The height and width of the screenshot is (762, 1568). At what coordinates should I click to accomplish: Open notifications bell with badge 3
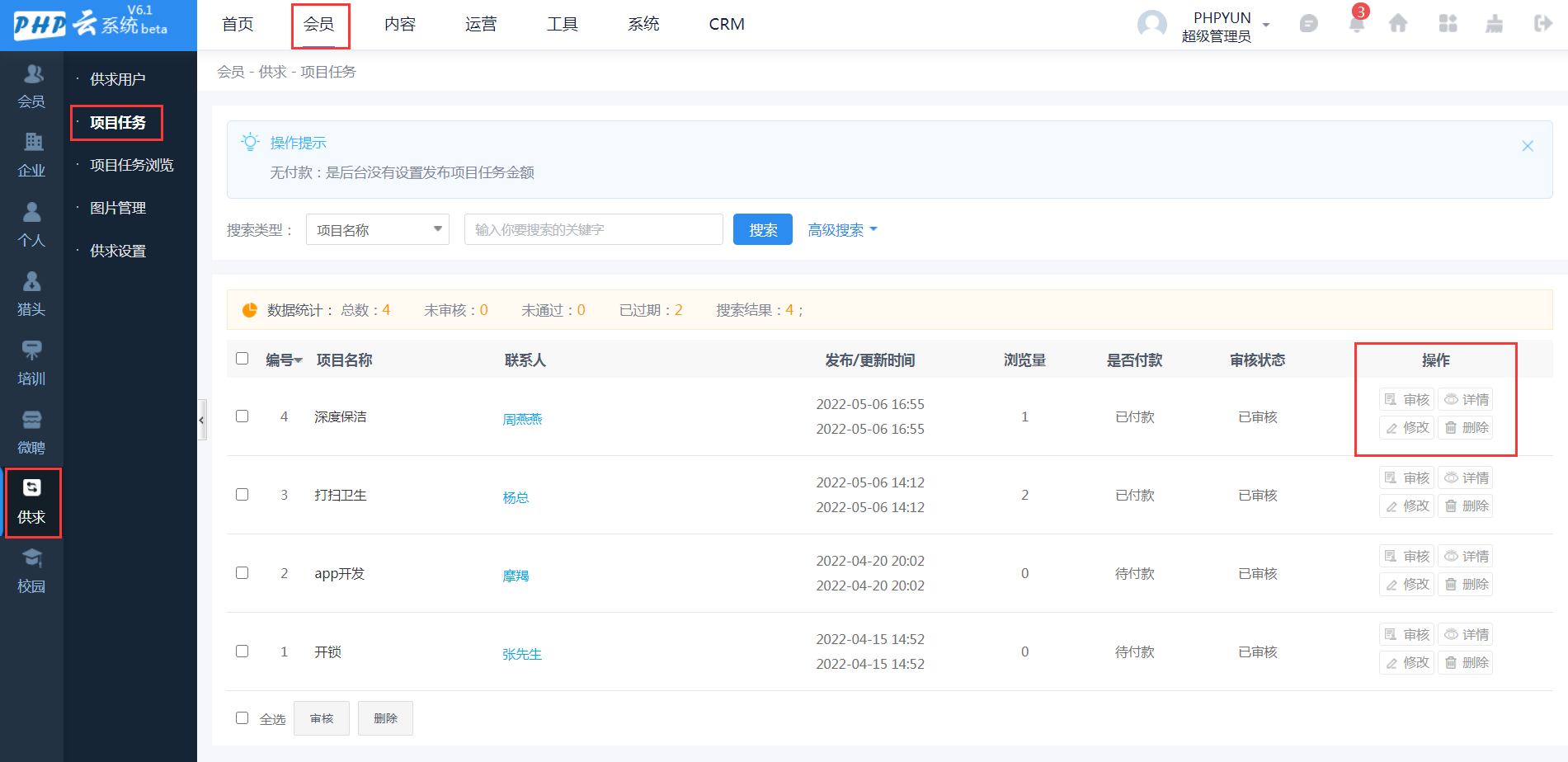click(x=1356, y=22)
